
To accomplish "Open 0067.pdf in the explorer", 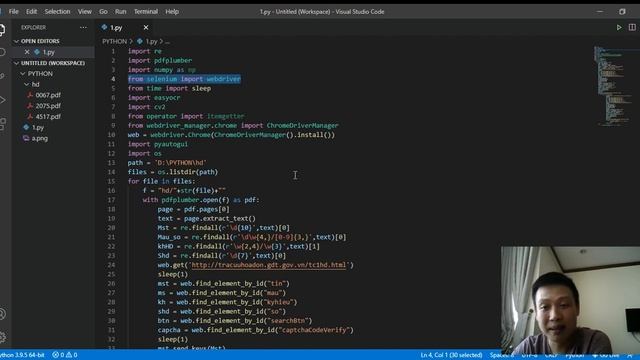I will pyautogui.click(x=48, y=95).
